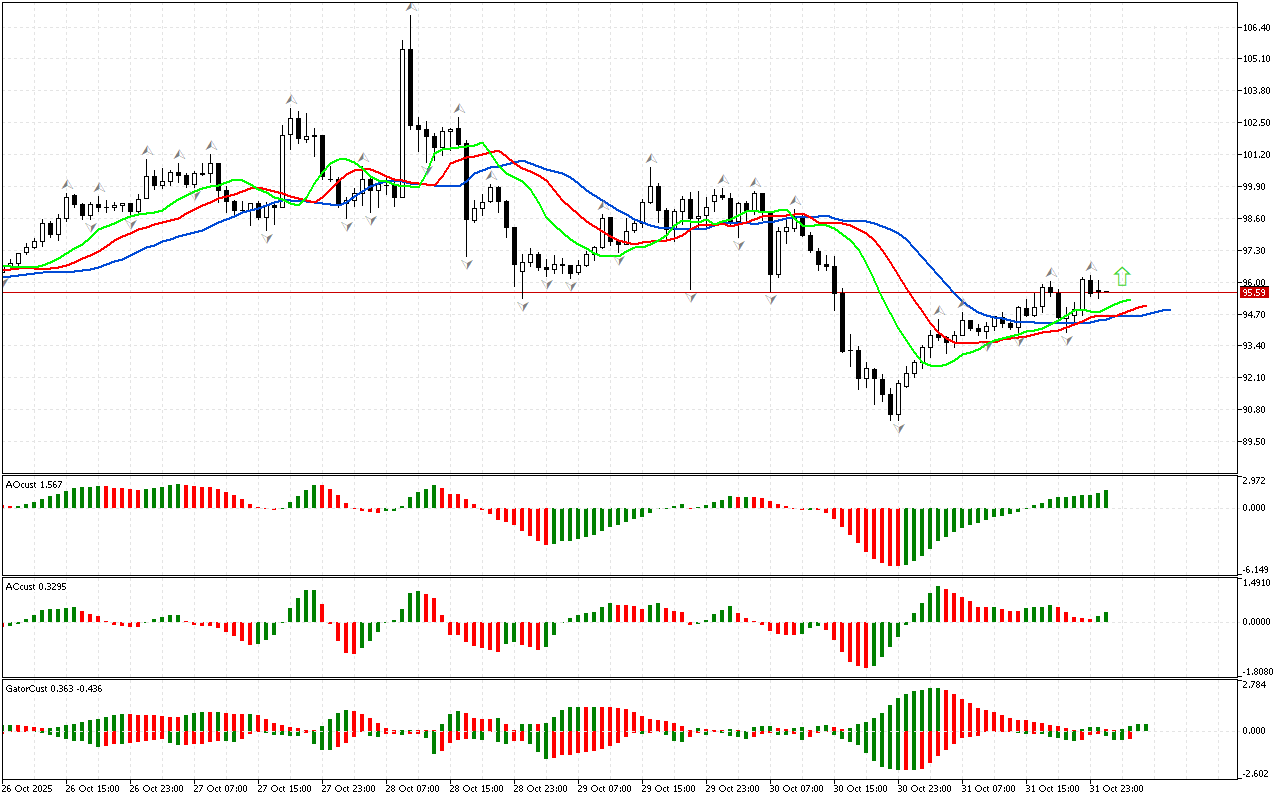Click the down fractal below the lowest candle

pos(898,428)
